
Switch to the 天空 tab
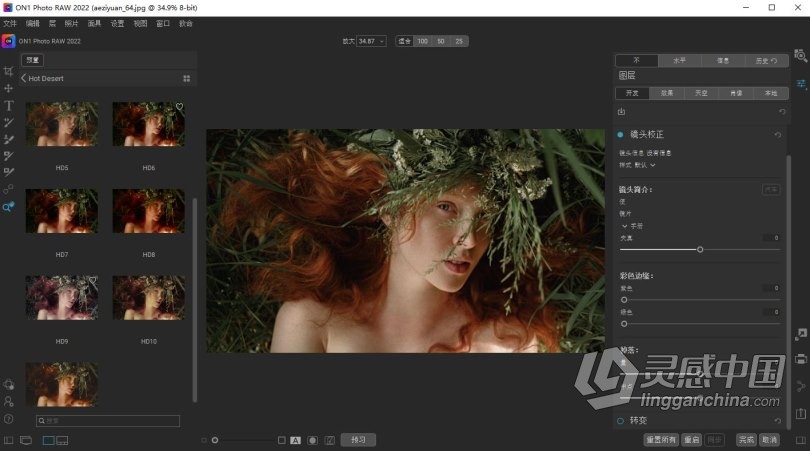(x=701, y=93)
